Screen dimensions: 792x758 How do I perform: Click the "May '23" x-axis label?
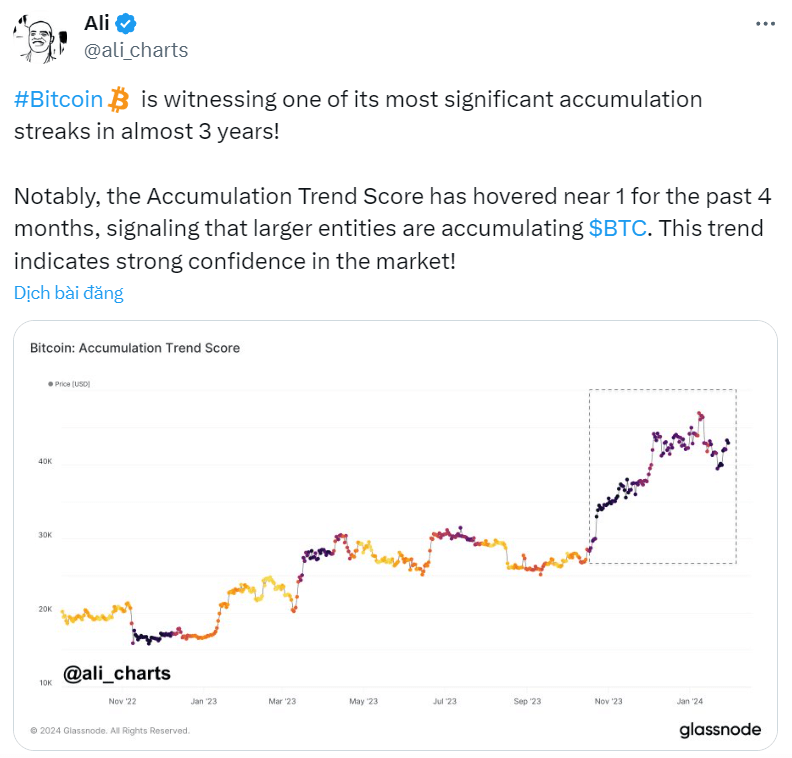pos(364,702)
